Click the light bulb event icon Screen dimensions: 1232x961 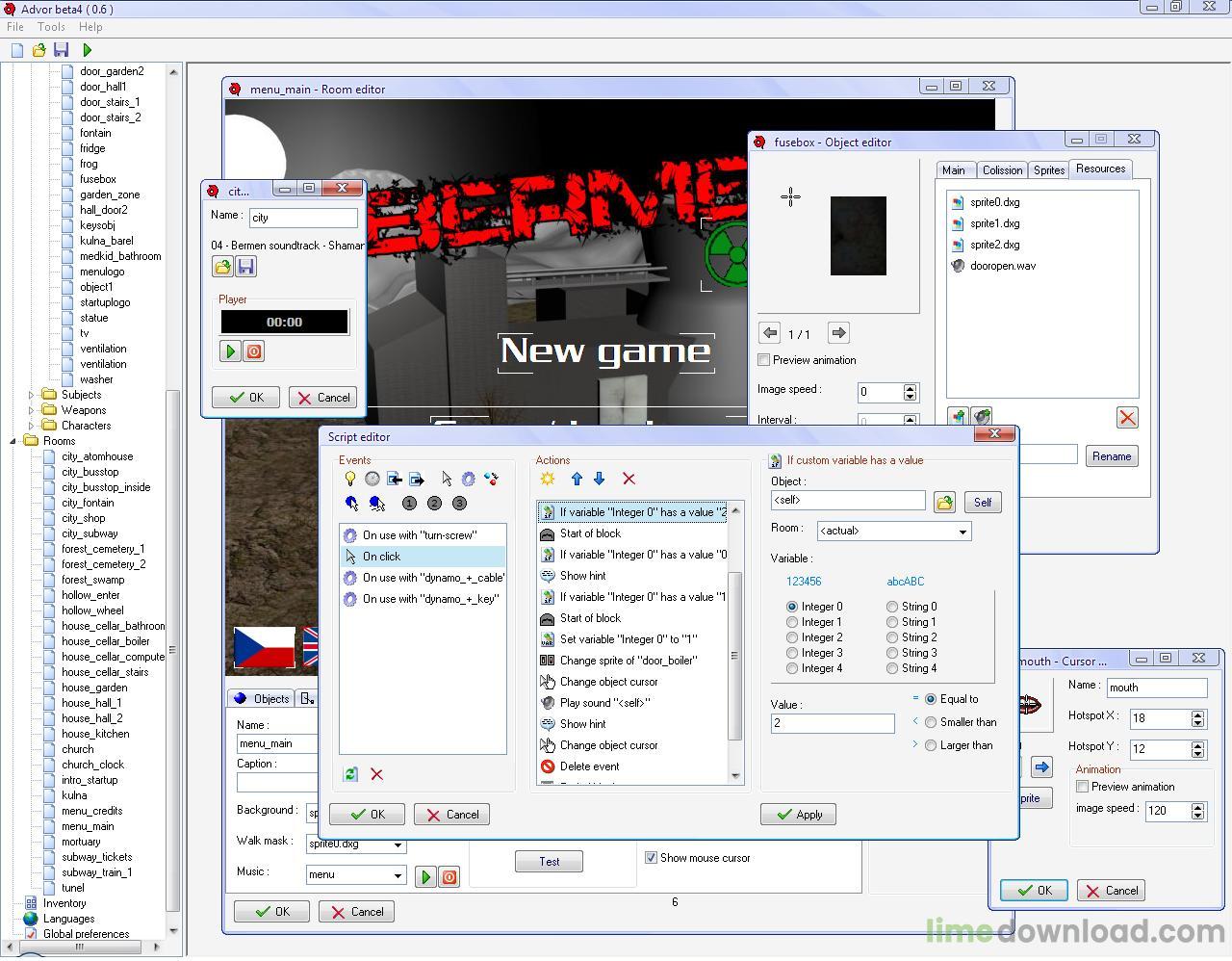(350, 479)
